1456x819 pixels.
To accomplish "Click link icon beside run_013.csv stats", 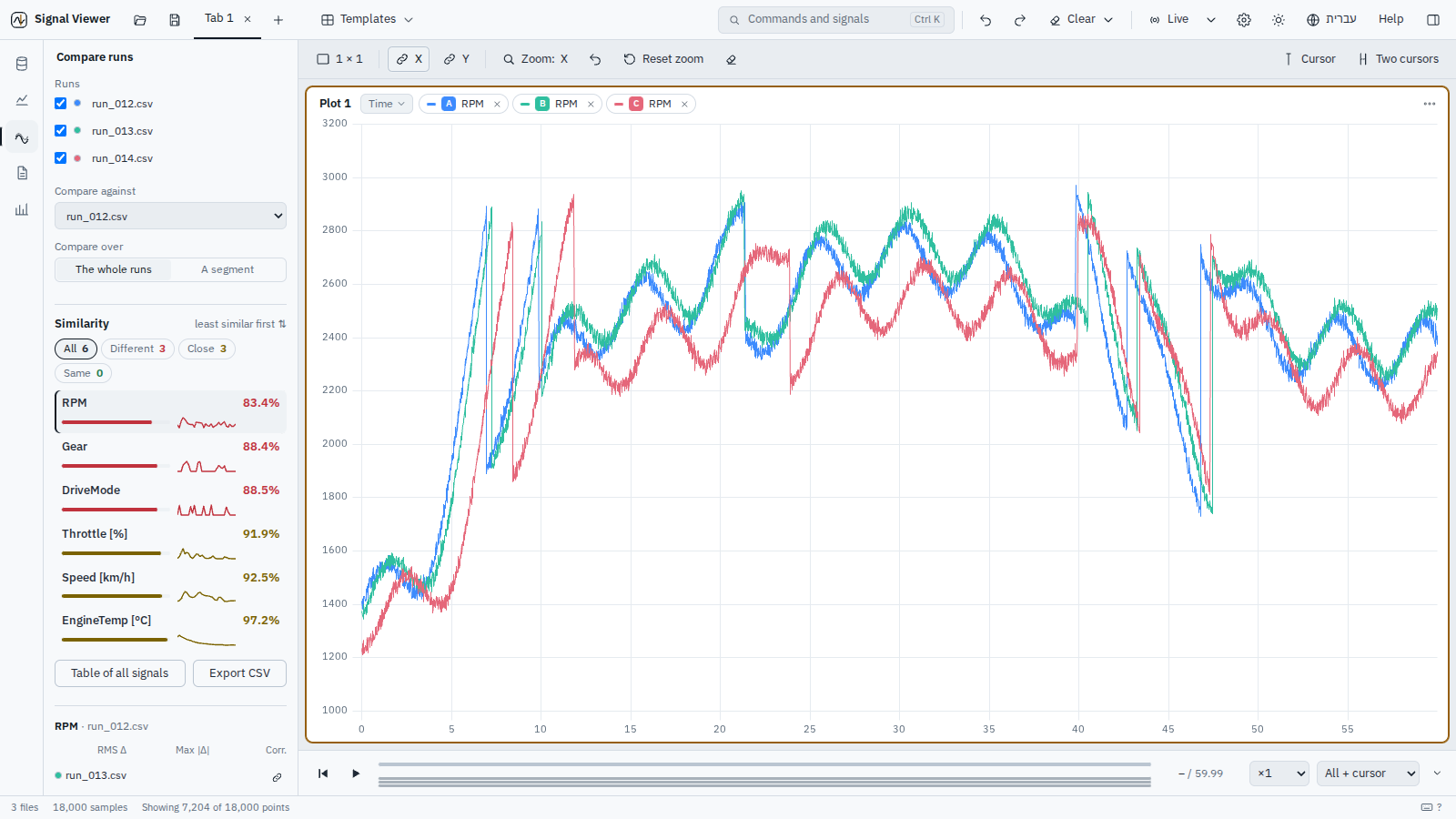I will point(277,777).
